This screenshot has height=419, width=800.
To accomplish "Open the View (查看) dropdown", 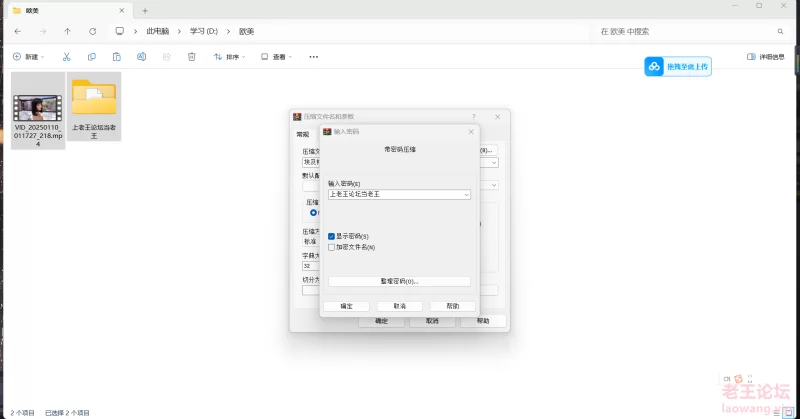I will click(x=276, y=57).
